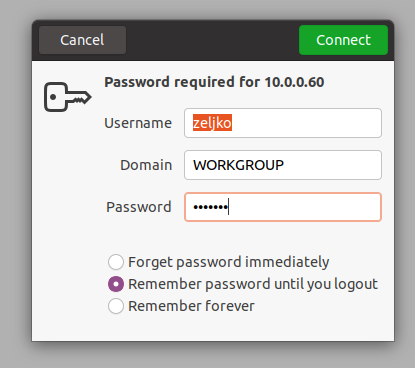Click the highlighted zeljko text
Image resolution: width=415 pixels, height=368 pixels.
tap(212, 123)
